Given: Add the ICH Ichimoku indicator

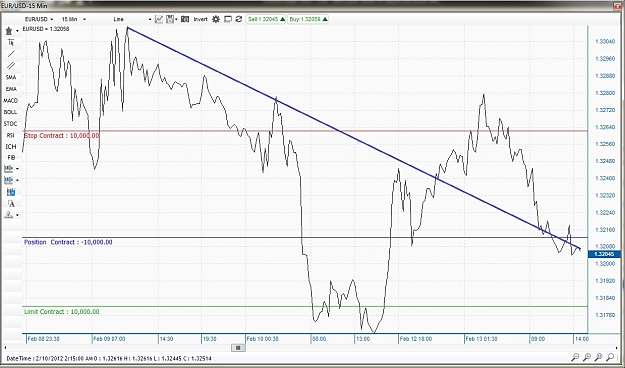Looking at the screenshot, I should click(11, 146).
